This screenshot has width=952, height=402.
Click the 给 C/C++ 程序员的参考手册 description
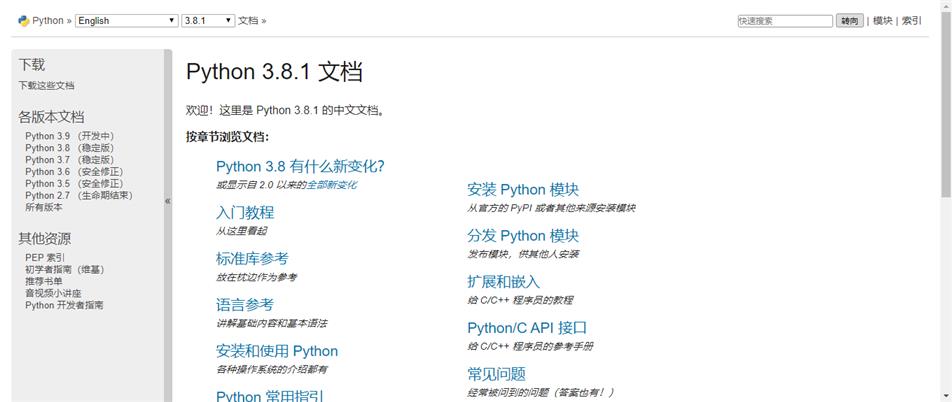[530, 346]
